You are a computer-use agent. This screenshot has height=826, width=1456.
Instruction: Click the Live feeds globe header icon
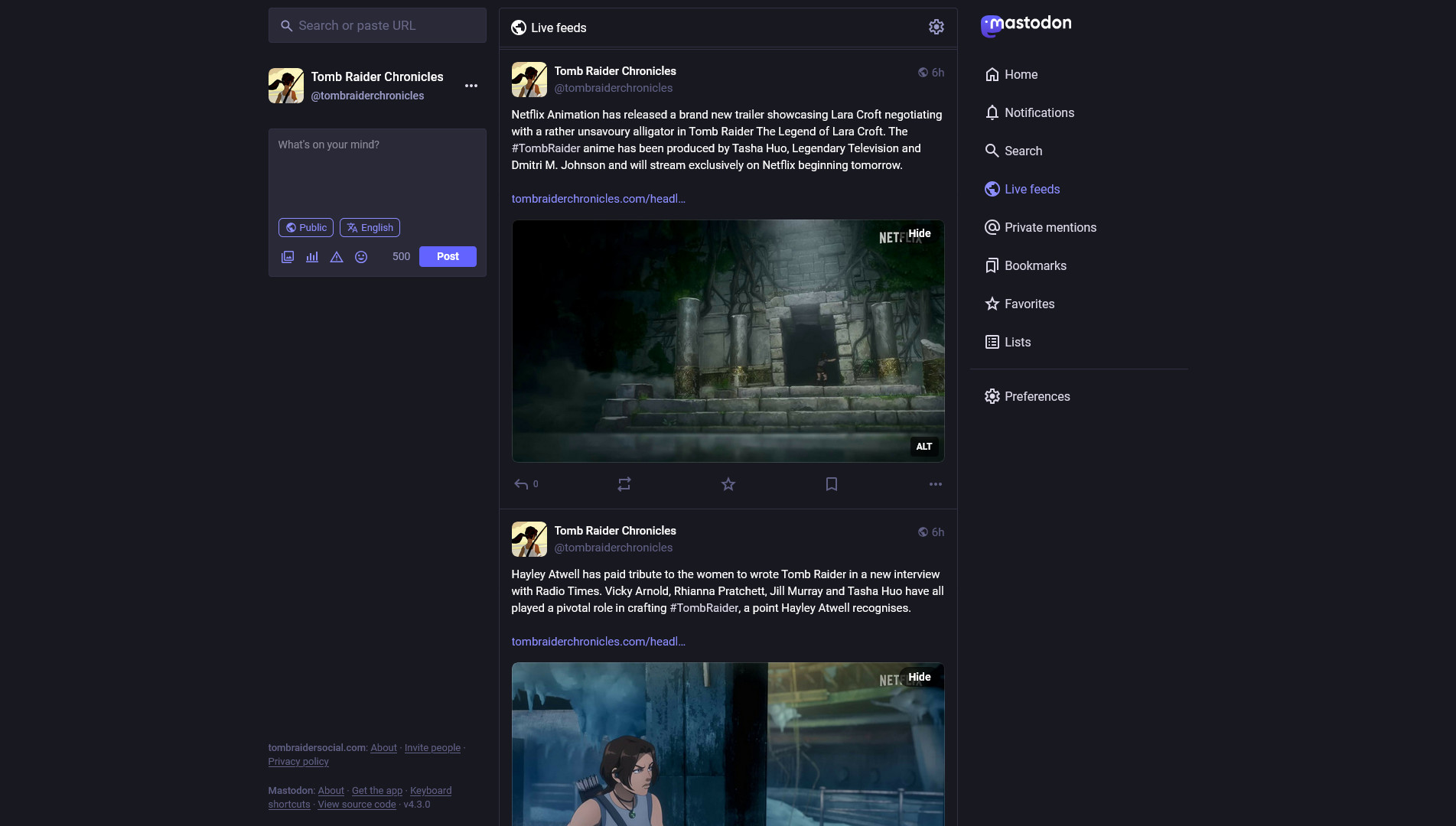[x=519, y=28]
